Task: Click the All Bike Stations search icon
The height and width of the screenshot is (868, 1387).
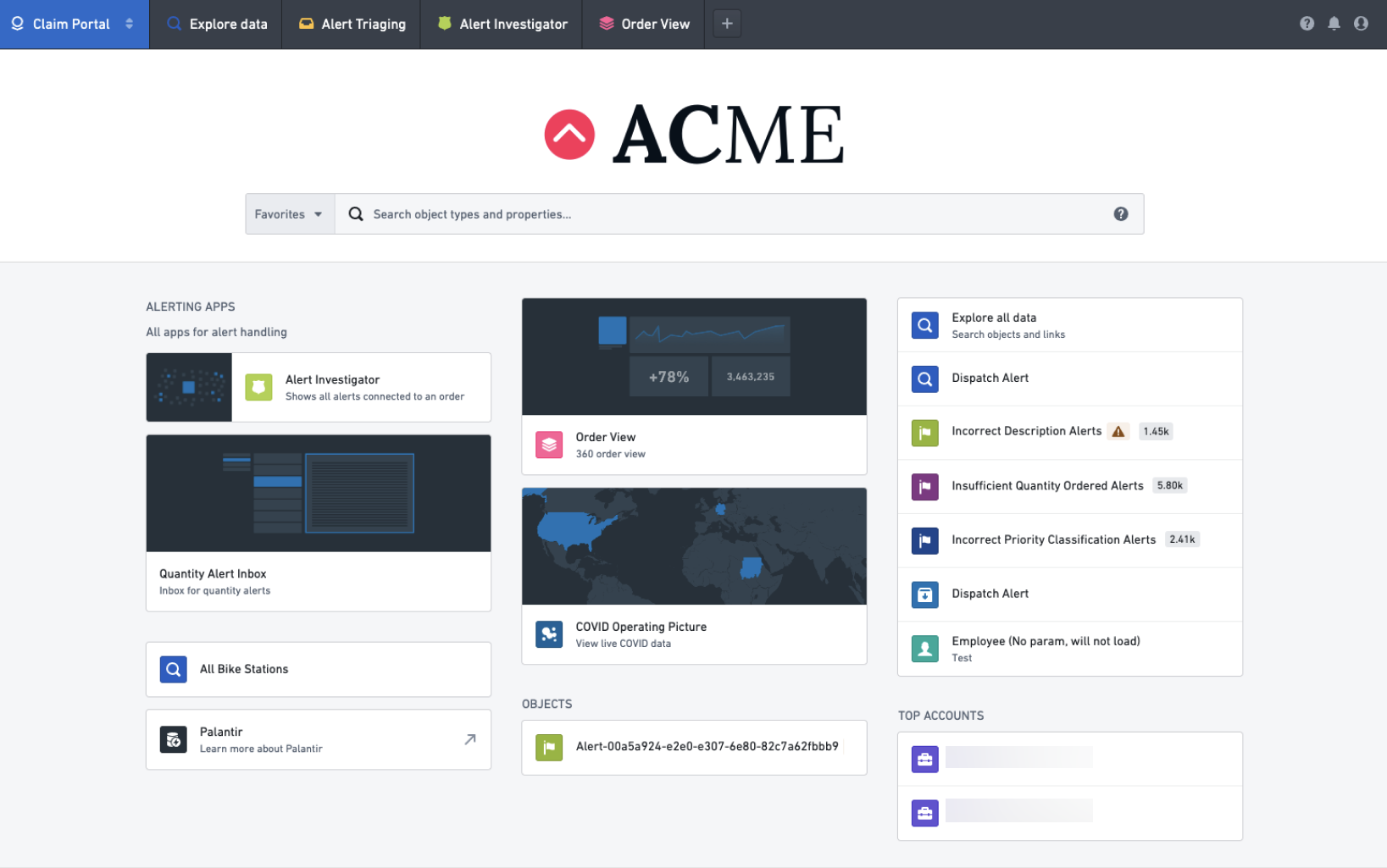Action: (173, 669)
